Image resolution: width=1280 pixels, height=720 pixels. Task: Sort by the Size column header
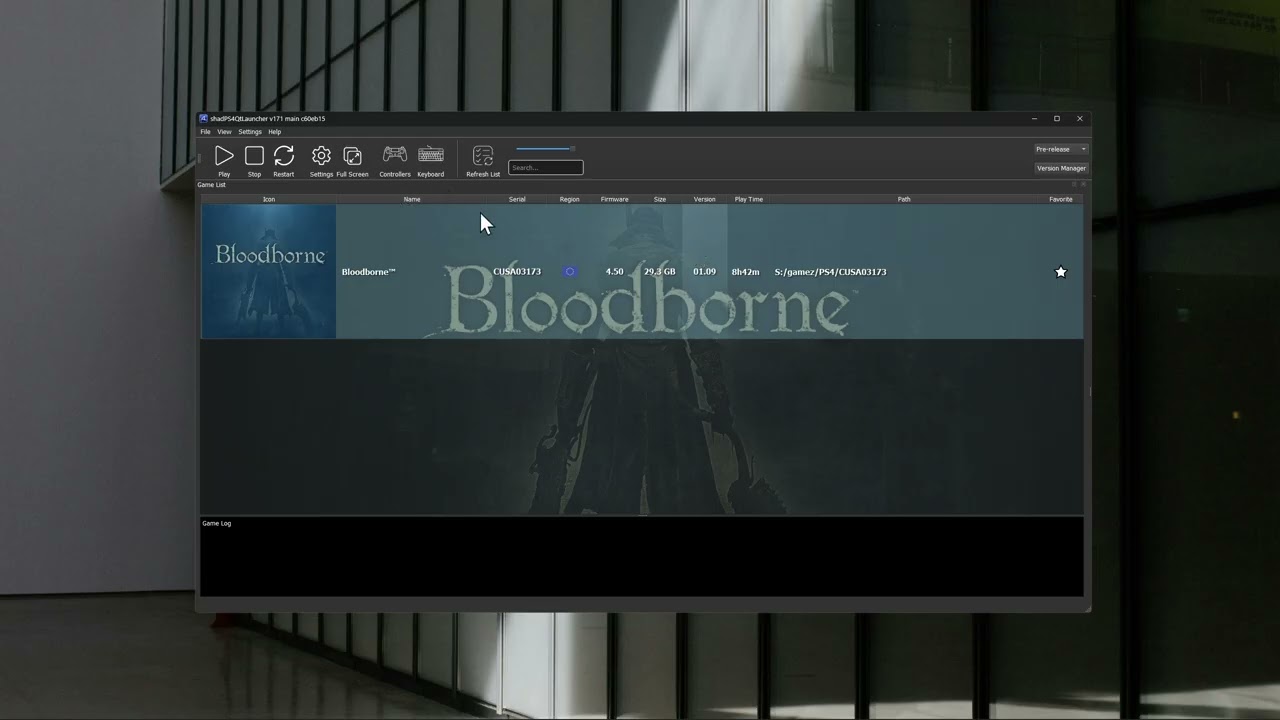(x=660, y=199)
